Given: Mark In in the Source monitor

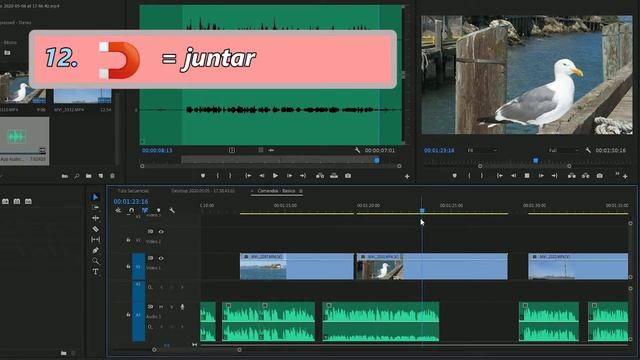Looking at the screenshot, I should point(218,176).
